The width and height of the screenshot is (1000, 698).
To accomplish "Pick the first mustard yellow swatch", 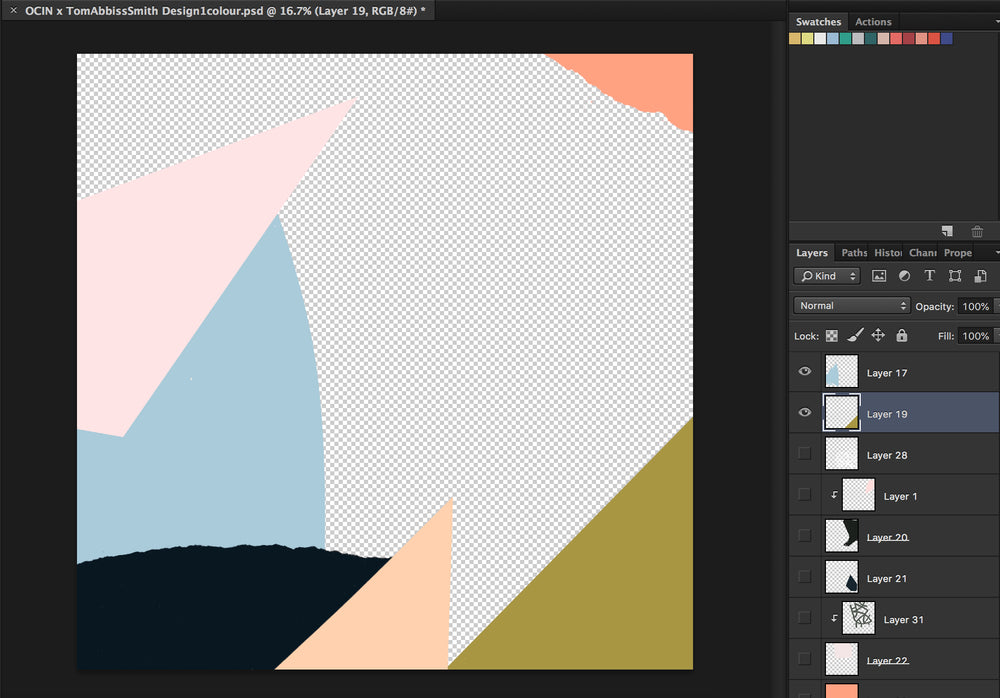I will coord(795,39).
